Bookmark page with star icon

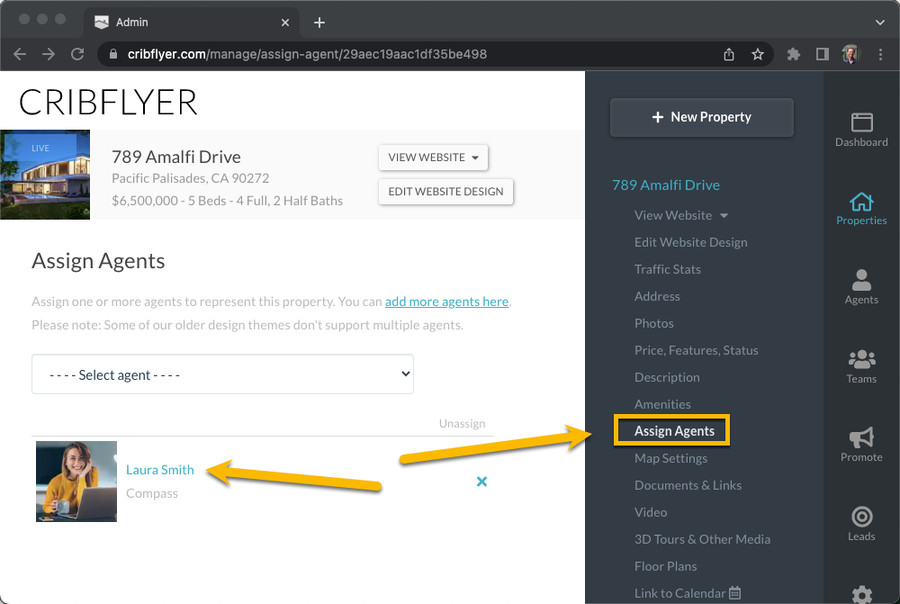757,54
